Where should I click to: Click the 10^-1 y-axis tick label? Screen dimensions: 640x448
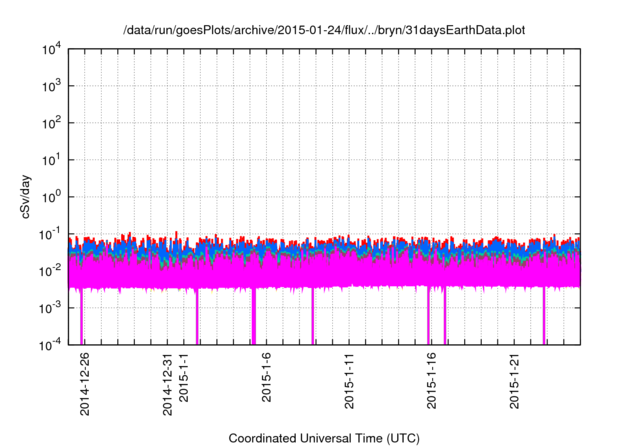(51, 234)
